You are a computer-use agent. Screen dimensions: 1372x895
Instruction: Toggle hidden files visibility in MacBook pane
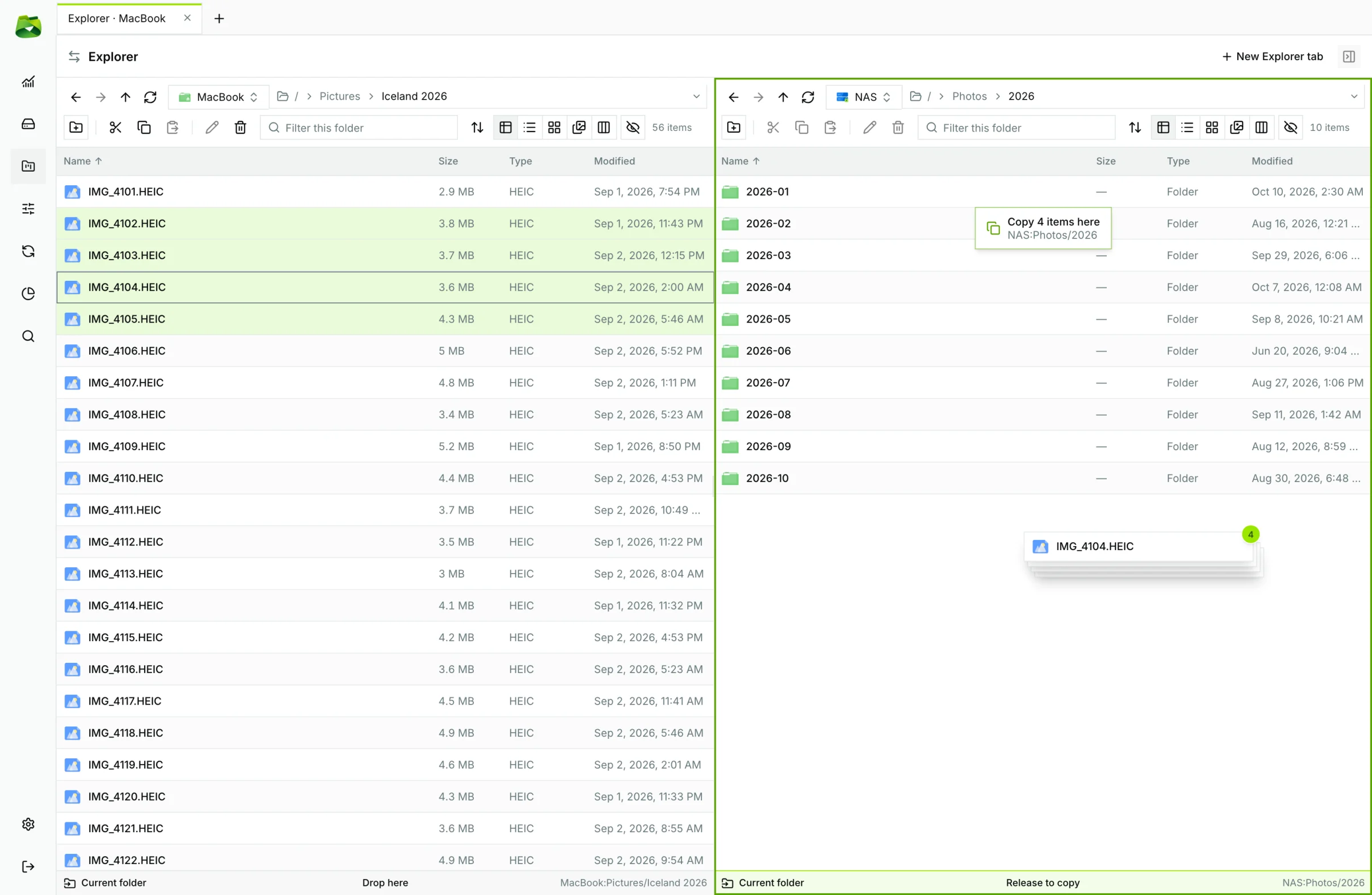pos(633,128)
